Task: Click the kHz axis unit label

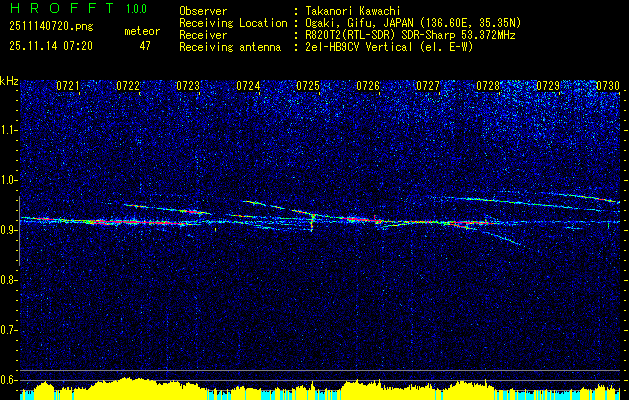Action: pyautogui.click(x=9, y=80)
